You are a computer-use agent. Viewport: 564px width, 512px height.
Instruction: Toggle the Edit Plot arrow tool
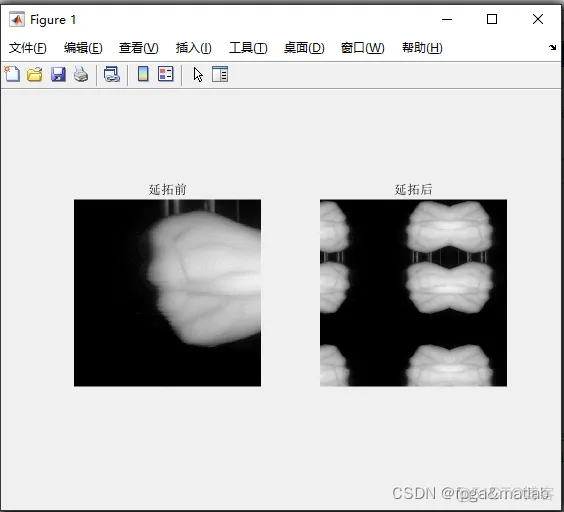[198, 74]
